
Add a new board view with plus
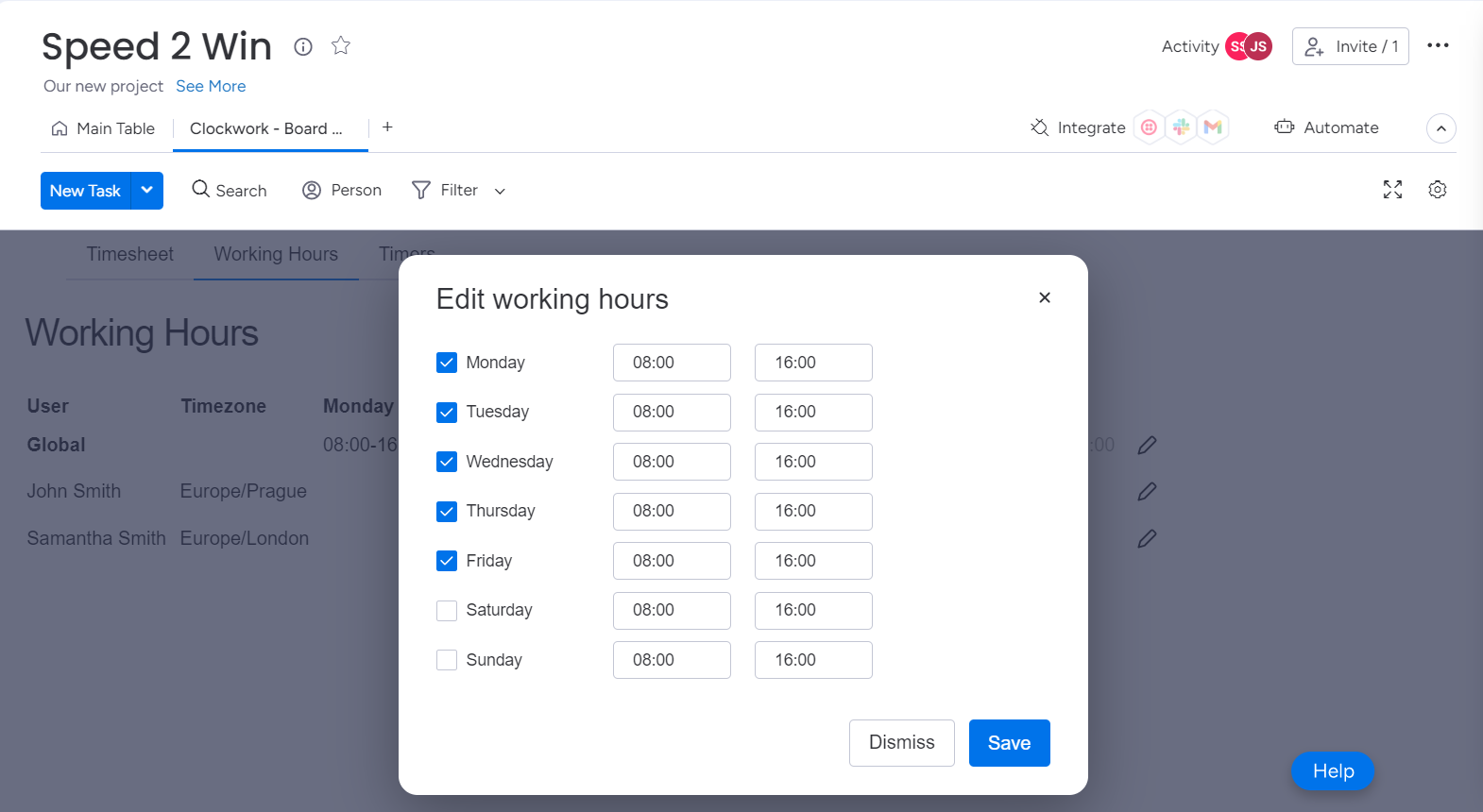click(x=387, y=127)
